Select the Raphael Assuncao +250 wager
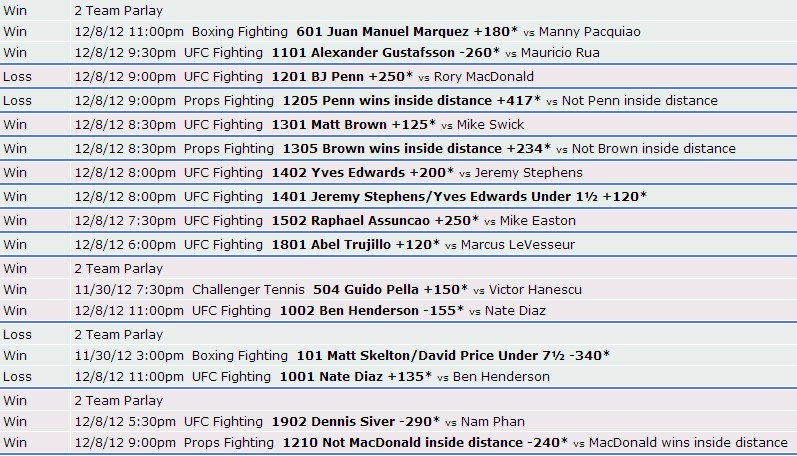The image size is (797, 456). pos(375,220)
